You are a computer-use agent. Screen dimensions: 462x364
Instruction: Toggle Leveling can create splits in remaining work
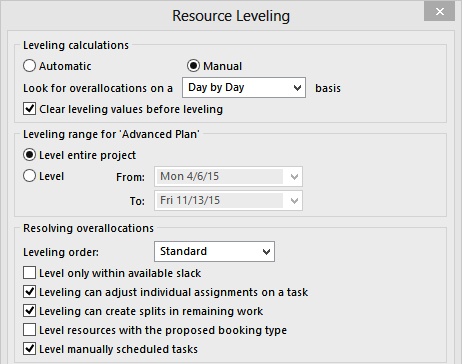tap(29, 311)
